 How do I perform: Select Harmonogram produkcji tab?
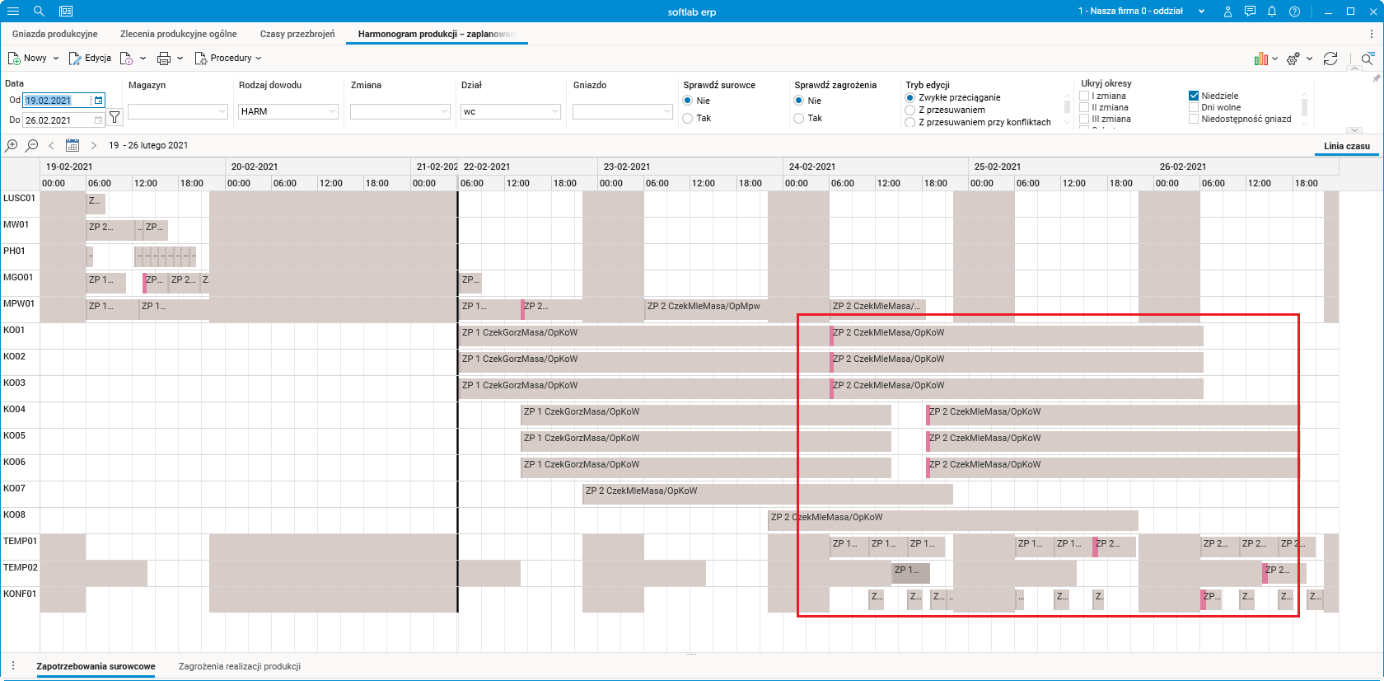436,34
